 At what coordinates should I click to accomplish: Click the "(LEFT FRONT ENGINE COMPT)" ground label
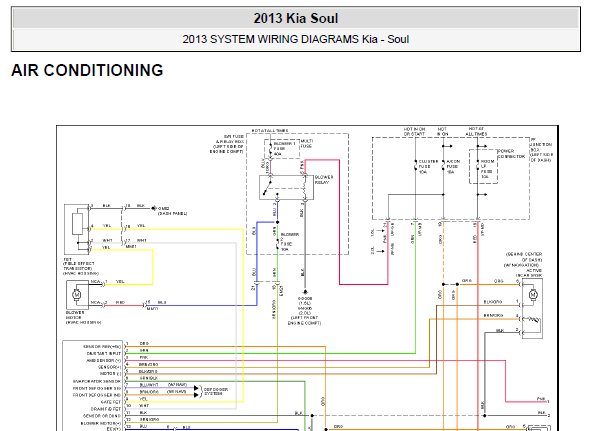(x=304, y=320)
